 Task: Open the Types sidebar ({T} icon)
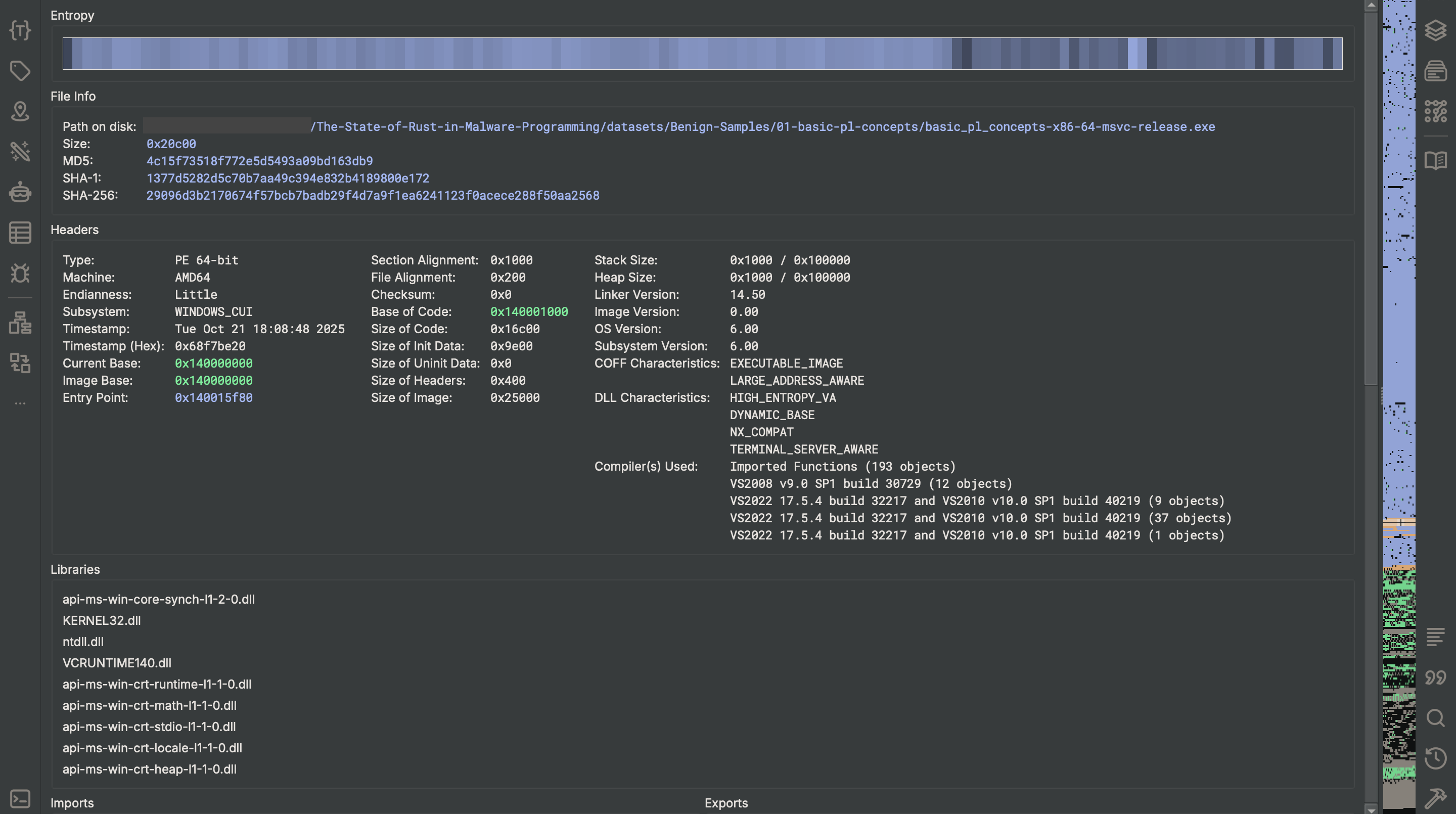click(x=20, y=30)
